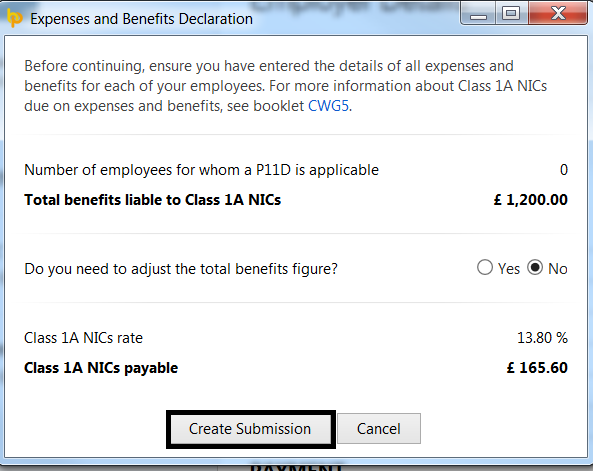The image size is (593, 471).
Task: Click the employee count value 0
Action: tap(564, 170)
